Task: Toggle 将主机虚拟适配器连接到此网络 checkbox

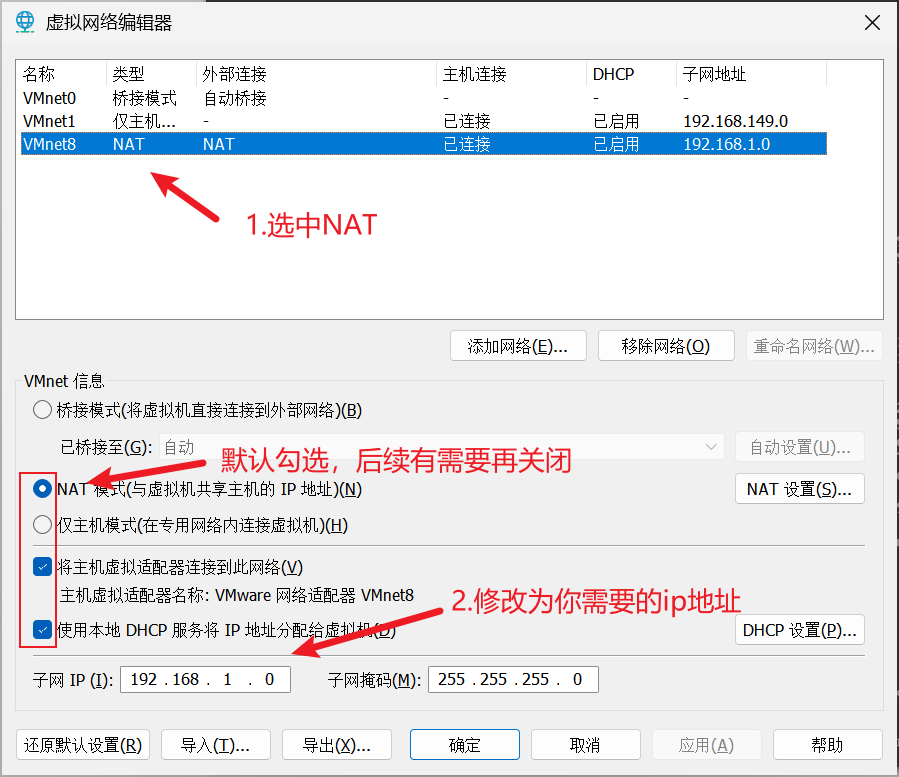Action: [42, 567]
